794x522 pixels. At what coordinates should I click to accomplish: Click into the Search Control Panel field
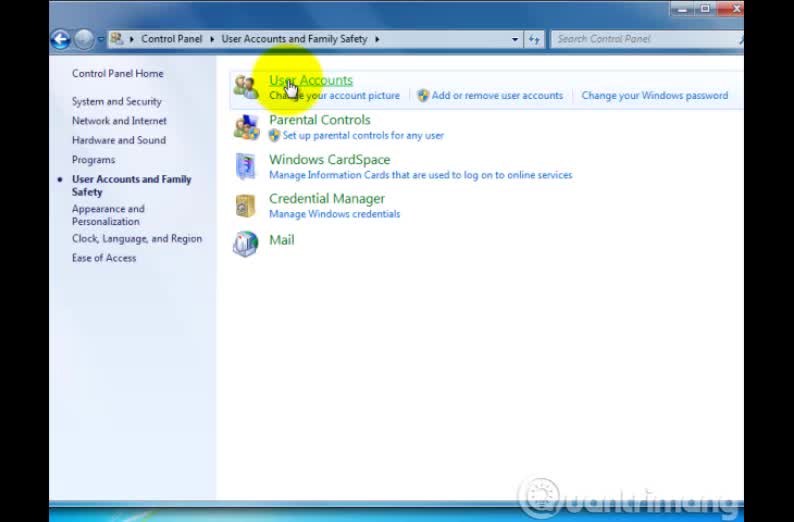click(x=647, y=39)
